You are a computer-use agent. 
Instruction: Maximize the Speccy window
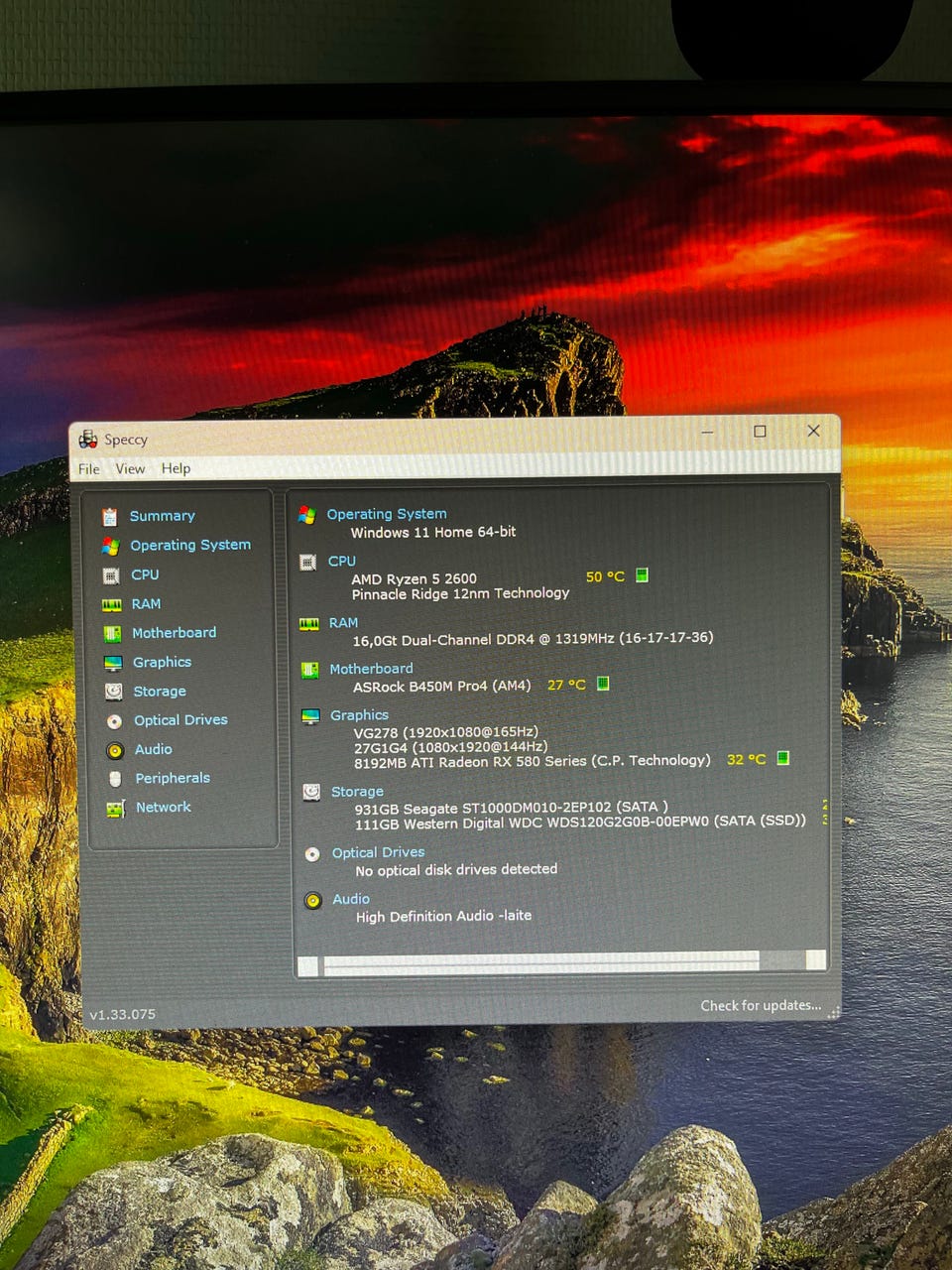click(760, 432)
